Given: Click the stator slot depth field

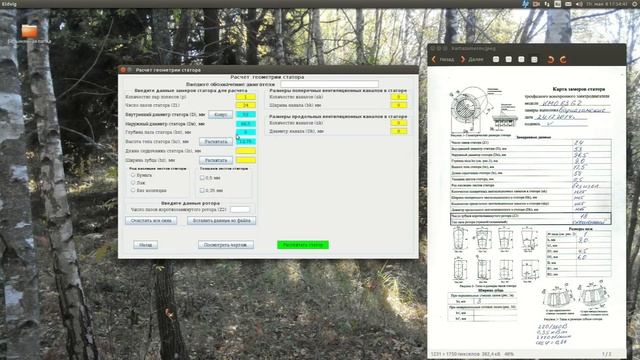Looking at the screenshot, I should point(246,132).
